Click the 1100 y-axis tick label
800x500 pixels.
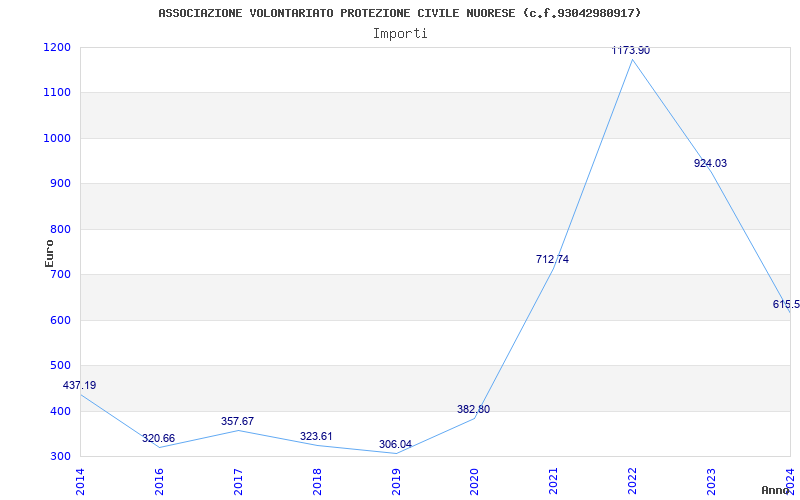point(57,93)
